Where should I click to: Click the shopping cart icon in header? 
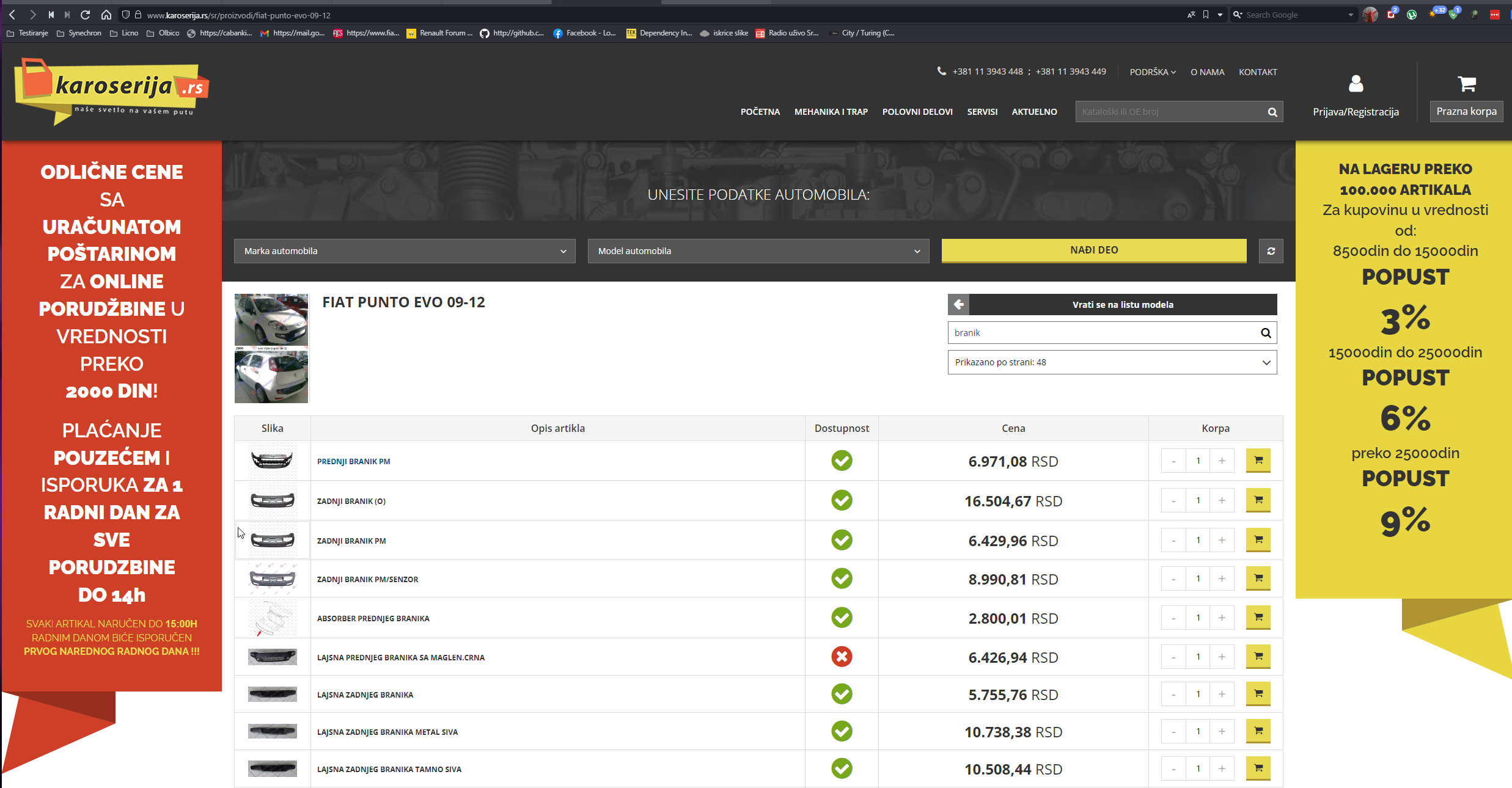tap(1467, 84)
